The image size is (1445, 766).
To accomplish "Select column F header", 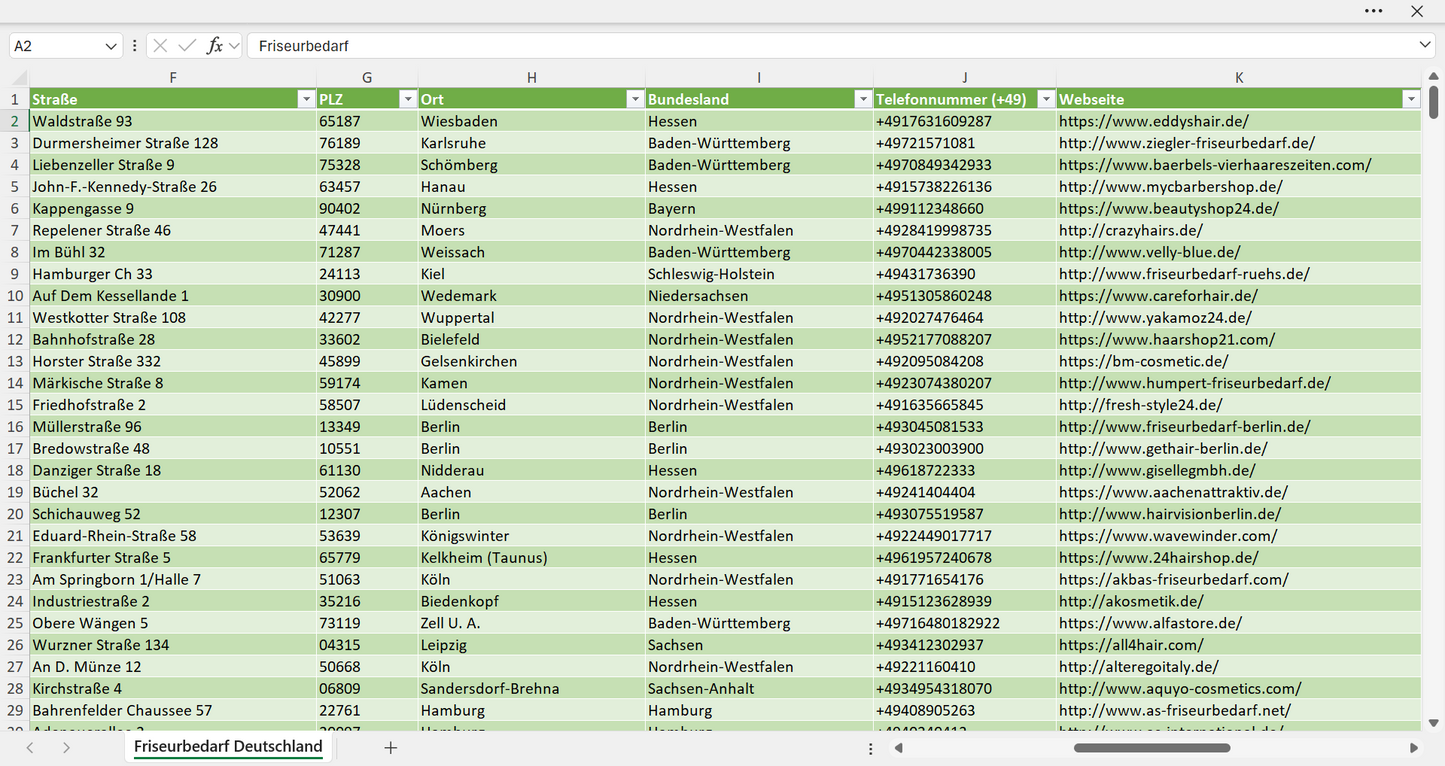I will tap(173, 78).
